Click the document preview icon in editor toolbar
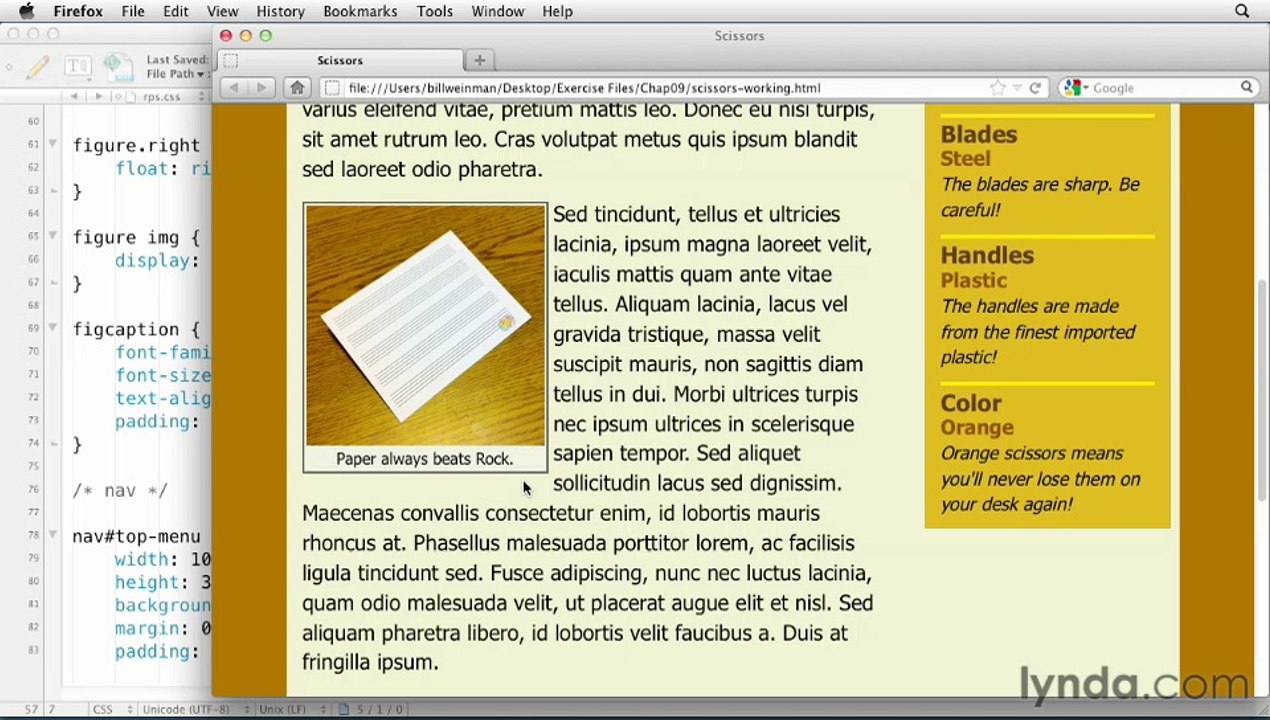The width and height of the screenshot is (1270, 720). pyautogui.click(x=117, y=66)
